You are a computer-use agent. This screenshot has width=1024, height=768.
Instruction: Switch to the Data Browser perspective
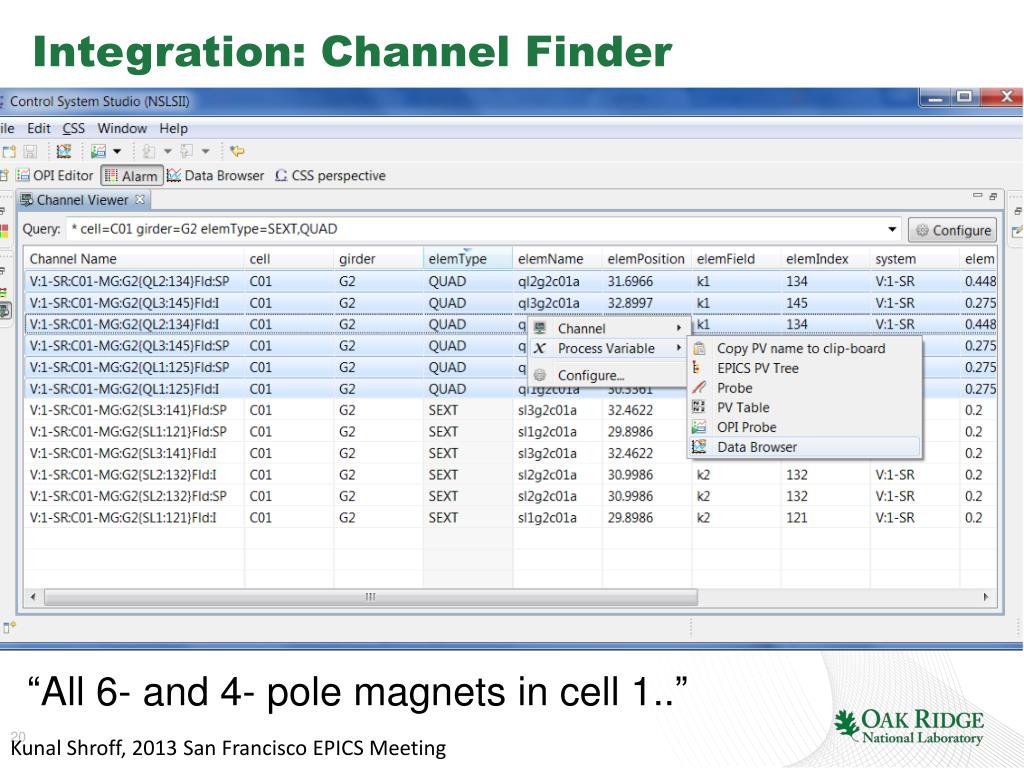point(216,176)
